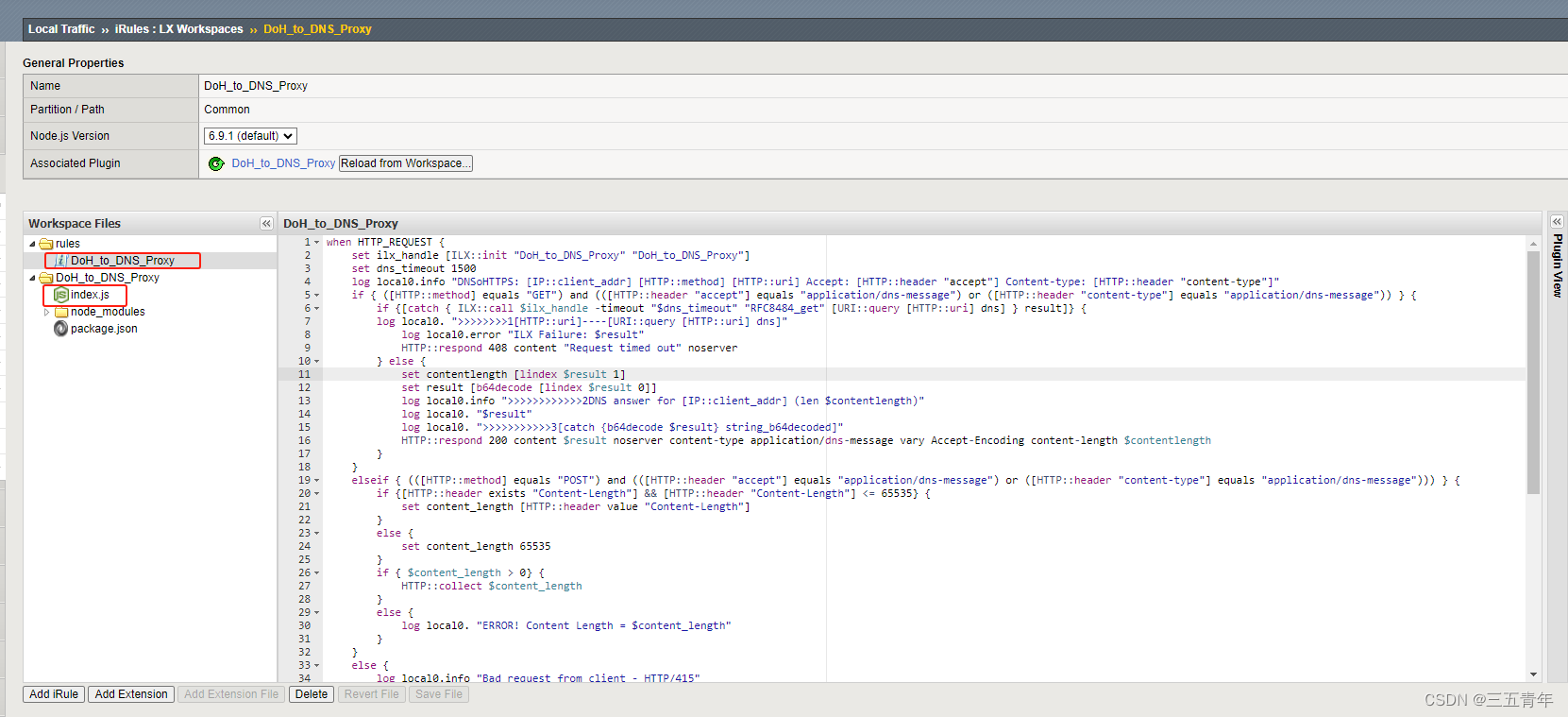Fold code block at line 19

[317, 481]
